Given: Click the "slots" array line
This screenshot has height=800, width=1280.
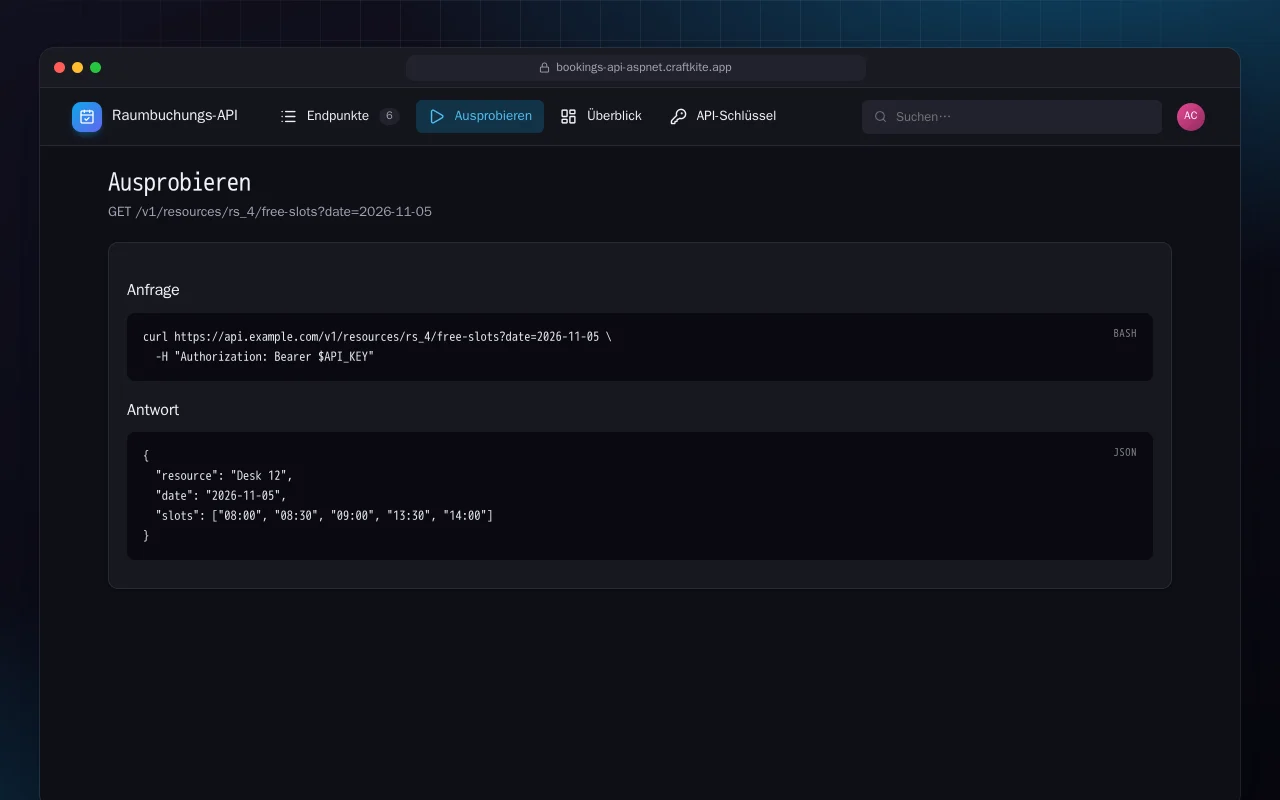Looking at the screenshot, I should coord(324,516).
